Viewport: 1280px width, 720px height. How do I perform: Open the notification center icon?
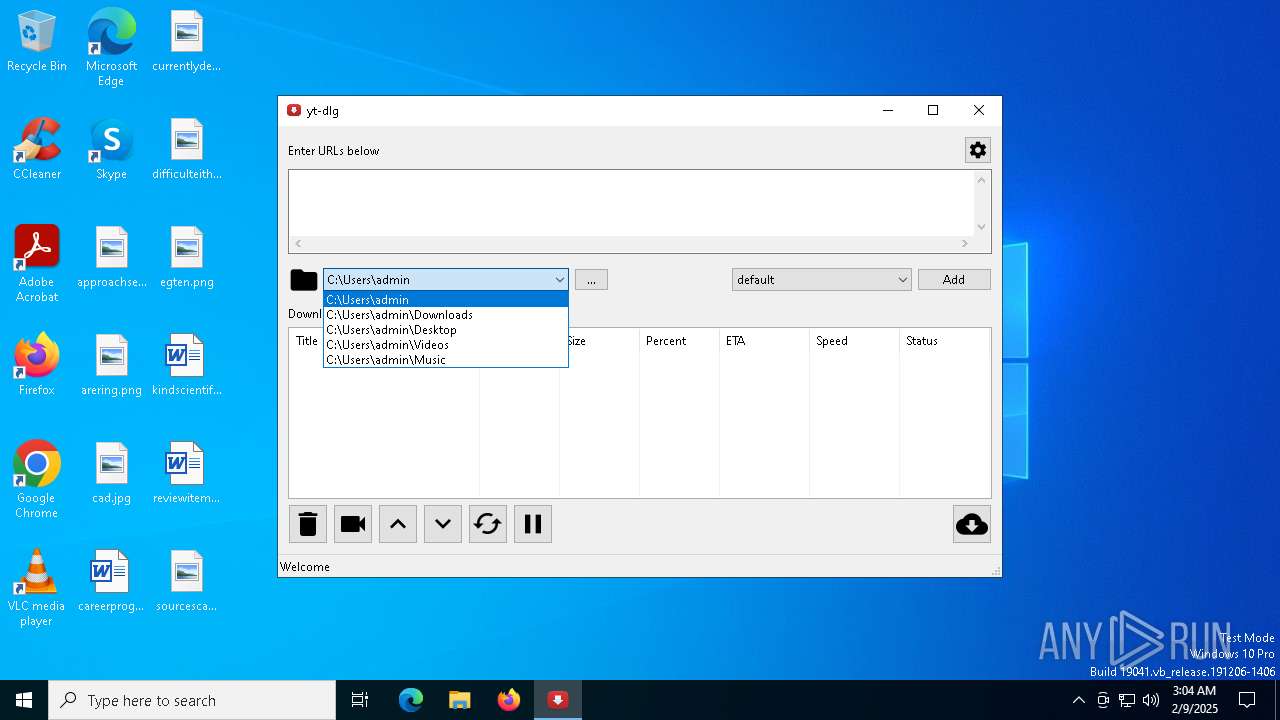1247,700
